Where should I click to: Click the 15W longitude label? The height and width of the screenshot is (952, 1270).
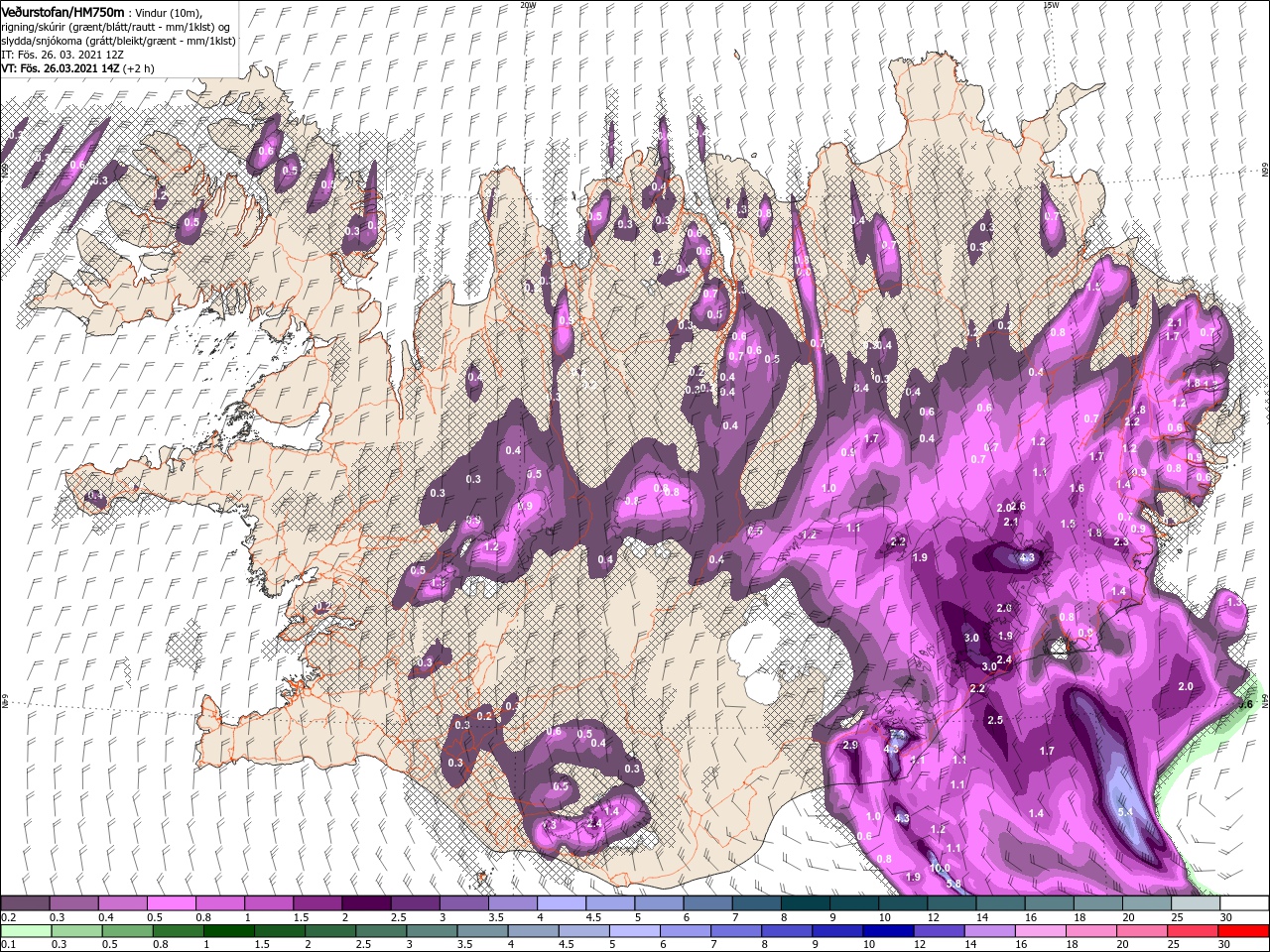[x=1051, y=5]
